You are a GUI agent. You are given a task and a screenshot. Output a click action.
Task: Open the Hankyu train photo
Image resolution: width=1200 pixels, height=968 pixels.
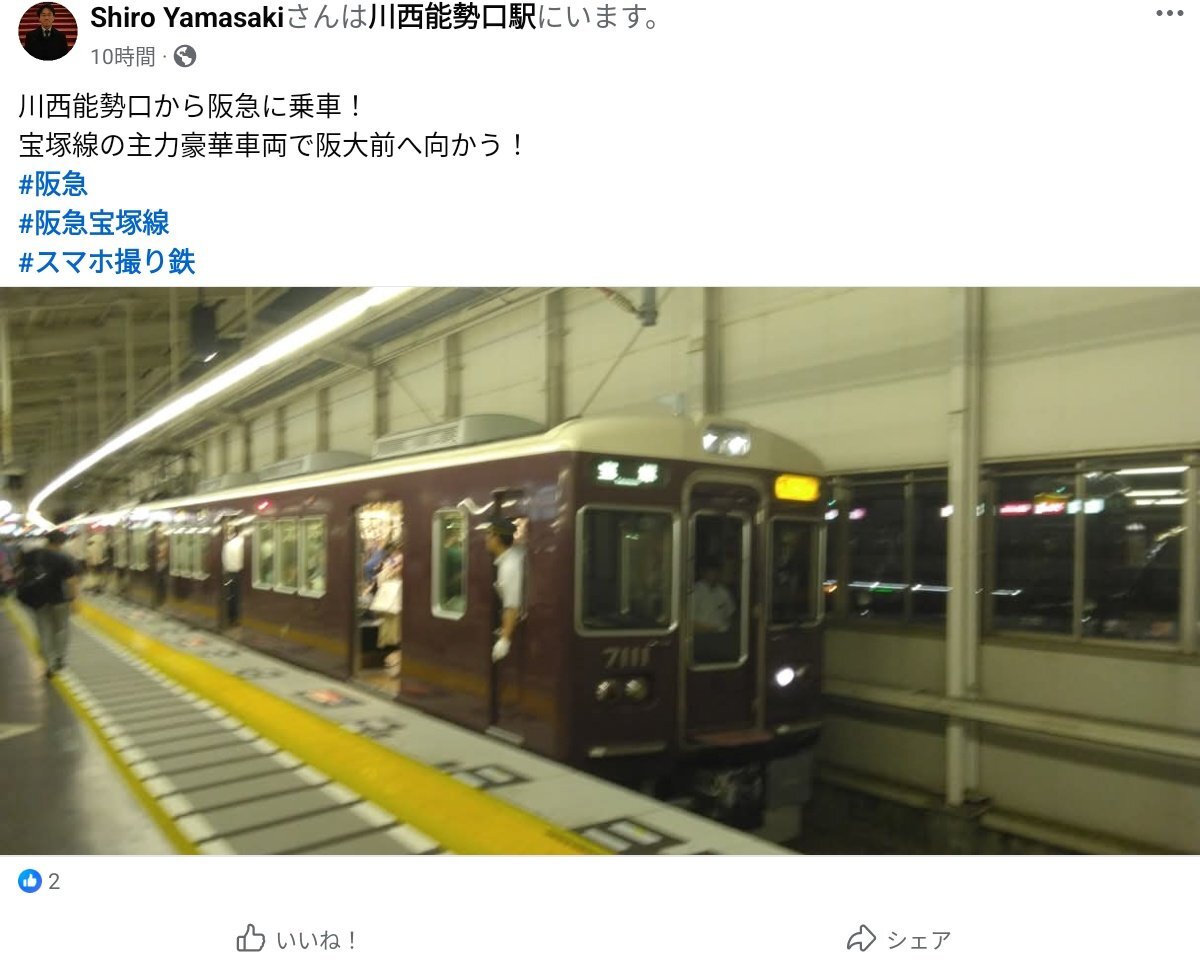click(x=600, y=571)
